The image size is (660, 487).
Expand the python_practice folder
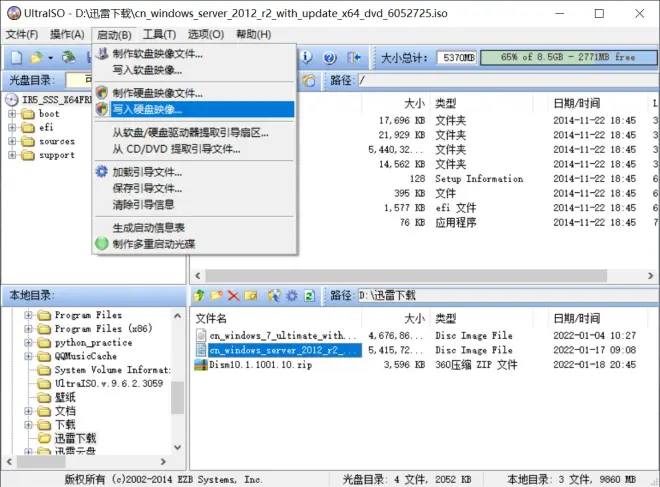tap(28, 343)
